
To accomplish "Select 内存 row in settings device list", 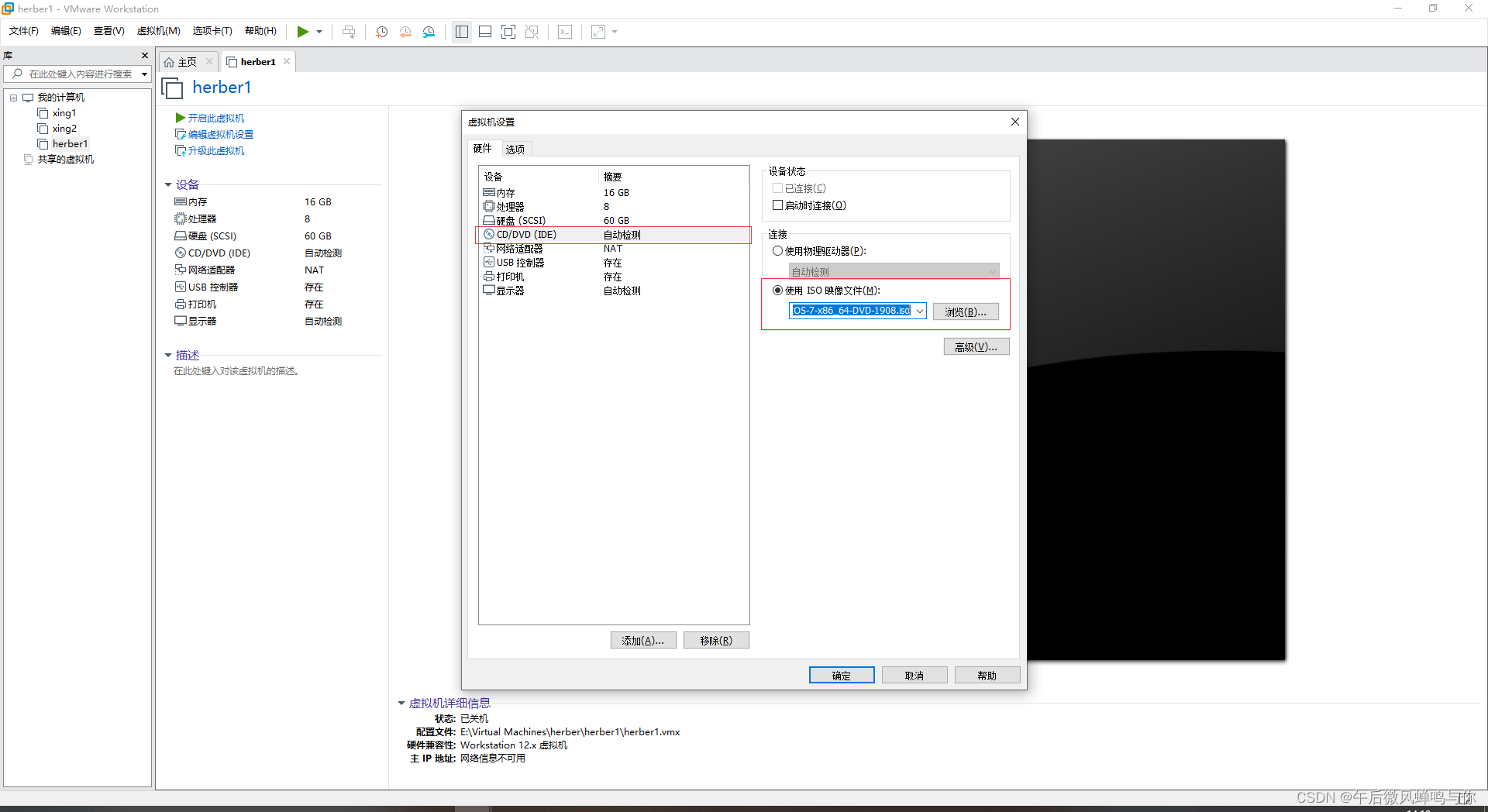I will click(x=614, y=193).
